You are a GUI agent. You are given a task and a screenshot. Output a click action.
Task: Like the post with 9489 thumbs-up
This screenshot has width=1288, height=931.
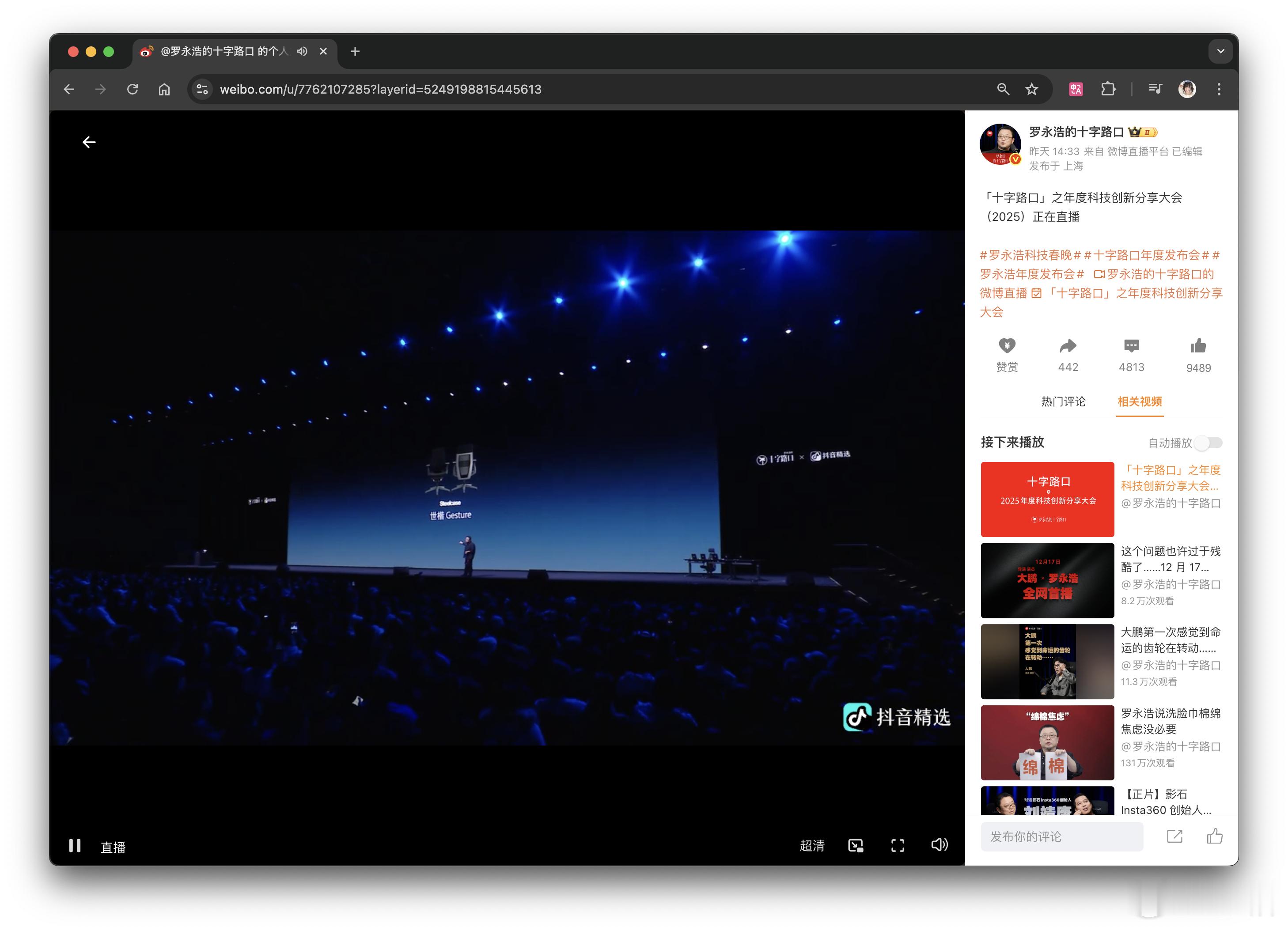(x=1198, y=346)
